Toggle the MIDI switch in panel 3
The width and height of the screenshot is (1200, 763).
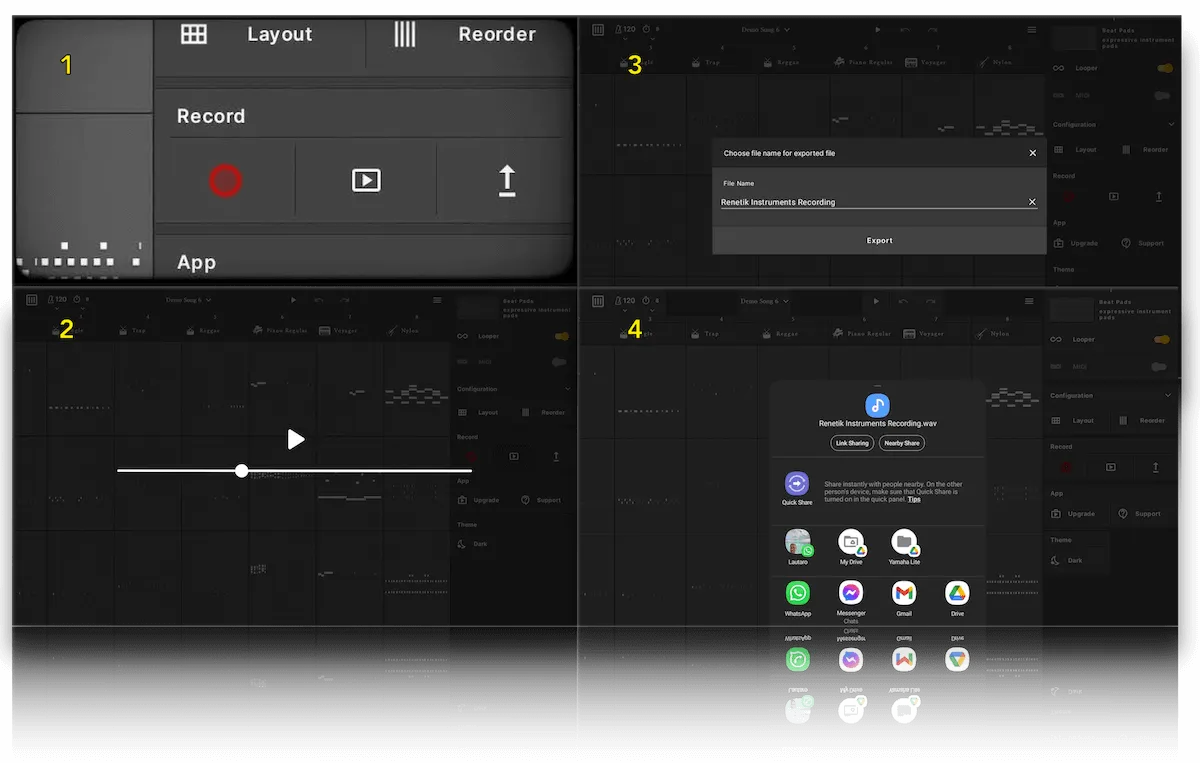pyautogui.click(x=1162, y=95)
